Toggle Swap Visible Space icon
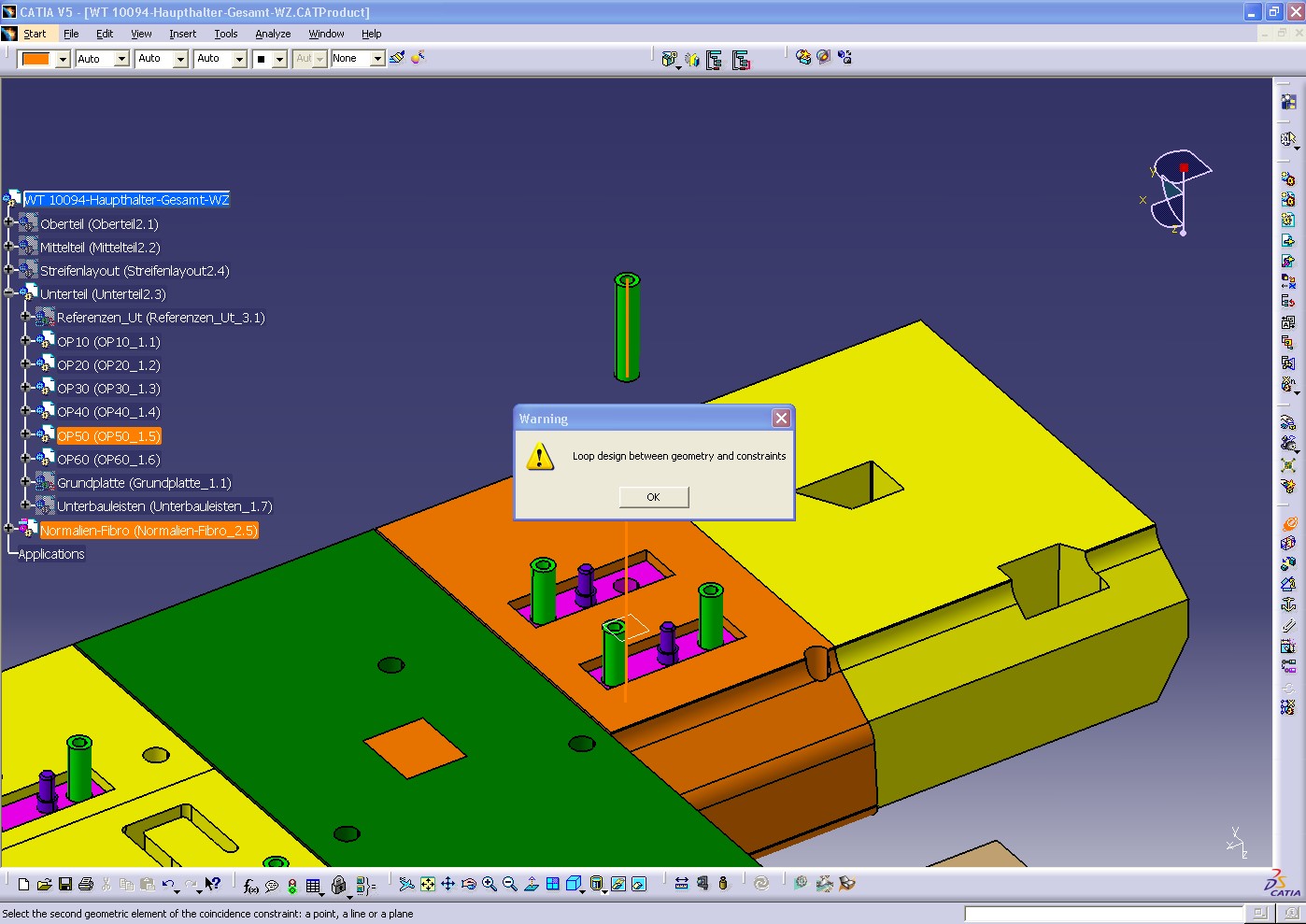This screenshot has height=924, width=1306. (x=639, y=884)
